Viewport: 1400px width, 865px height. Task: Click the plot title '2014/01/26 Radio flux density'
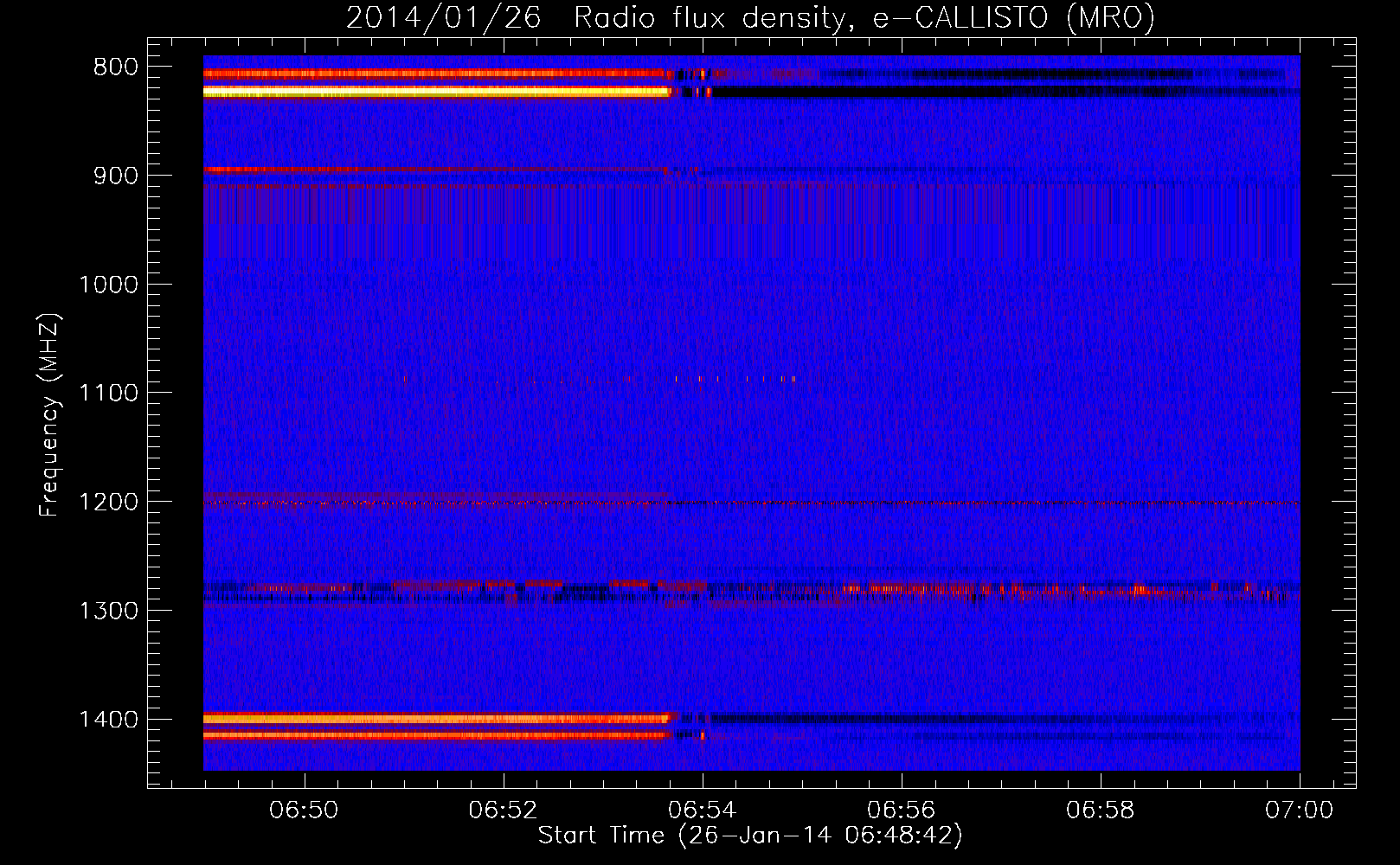pyautogui.click(x=749, y=17)
